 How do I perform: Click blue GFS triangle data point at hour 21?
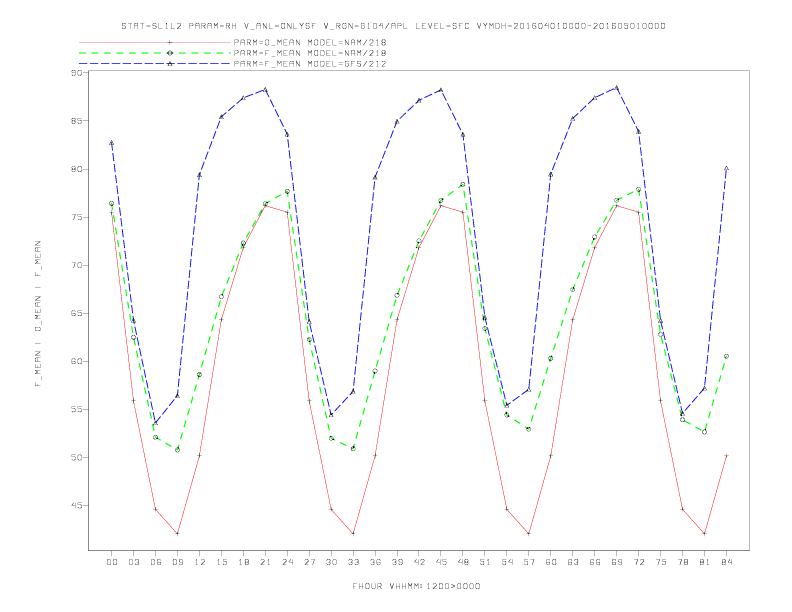(265, 90)
